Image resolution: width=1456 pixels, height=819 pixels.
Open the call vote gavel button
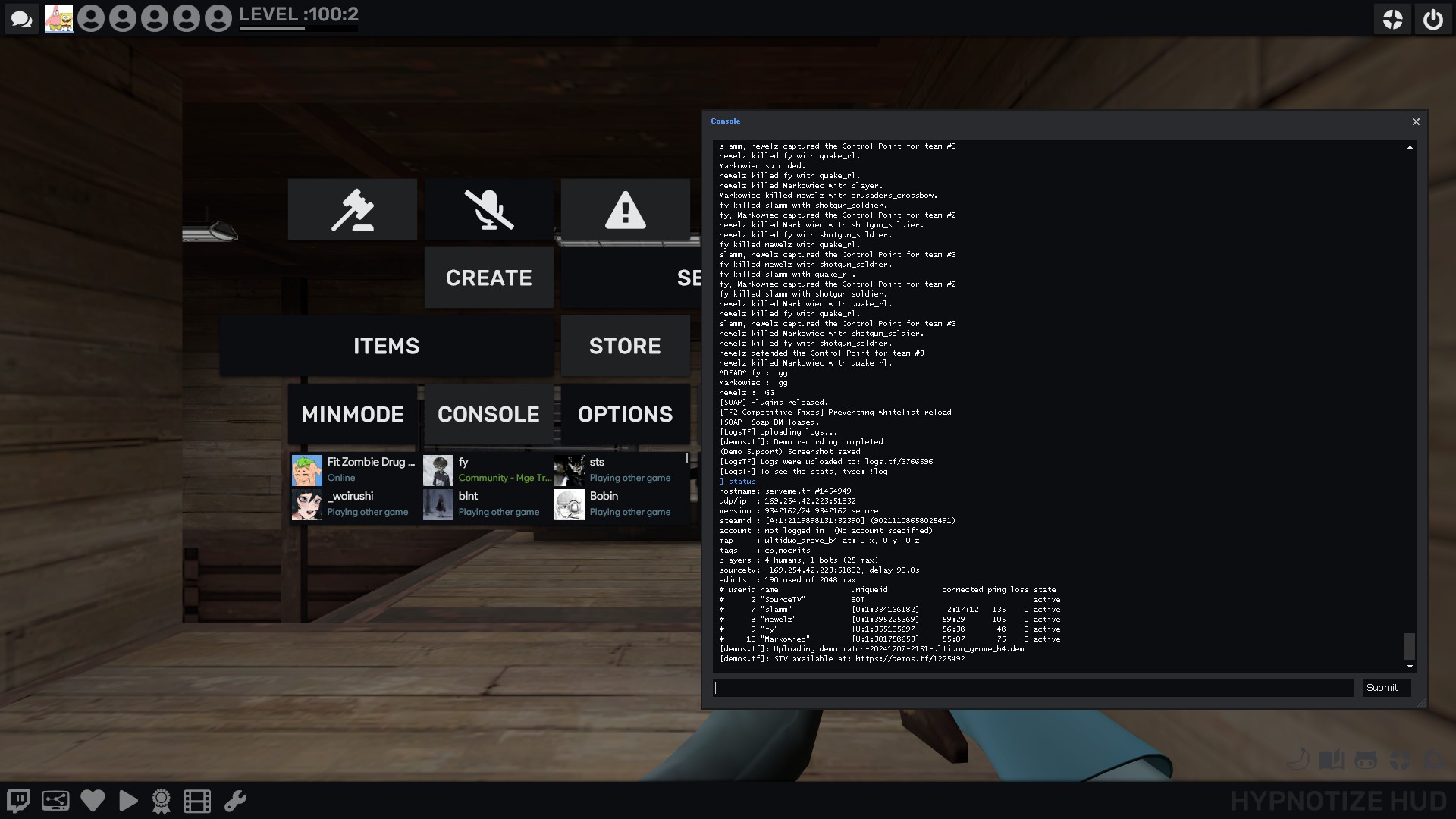pos(353,210)
